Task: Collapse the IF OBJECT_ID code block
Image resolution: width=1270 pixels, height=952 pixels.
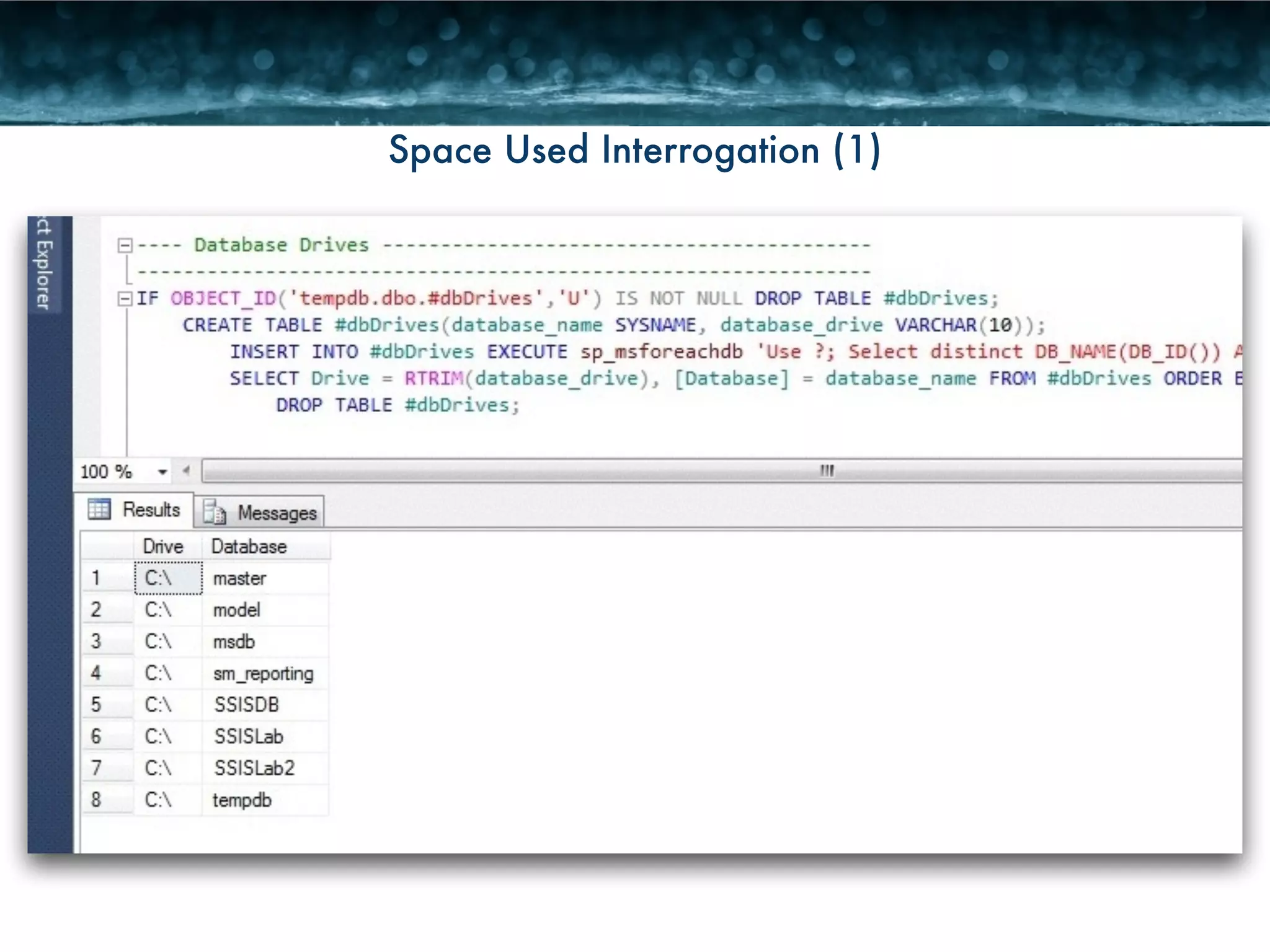Action: [x=125, y=299]
